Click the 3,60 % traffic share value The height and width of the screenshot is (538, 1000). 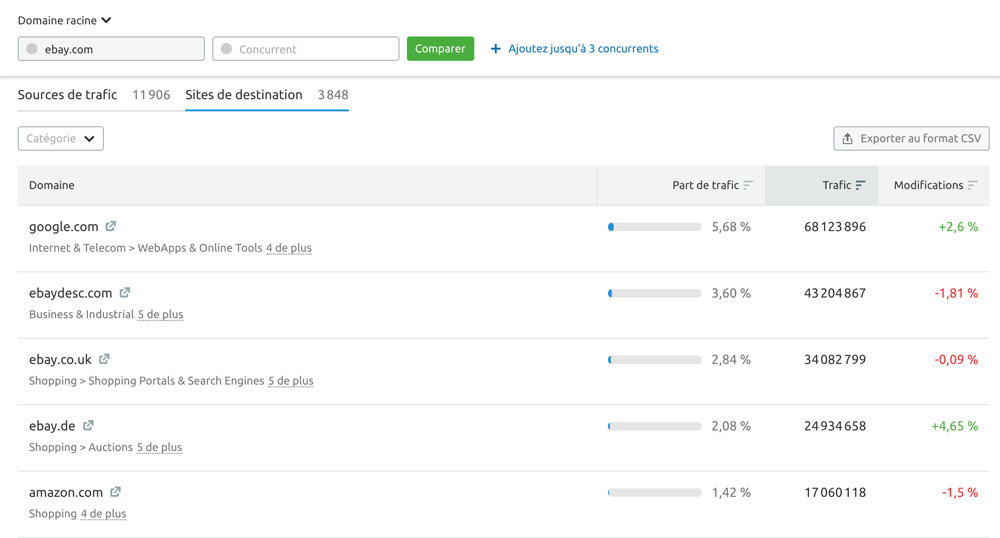point(732,293)
